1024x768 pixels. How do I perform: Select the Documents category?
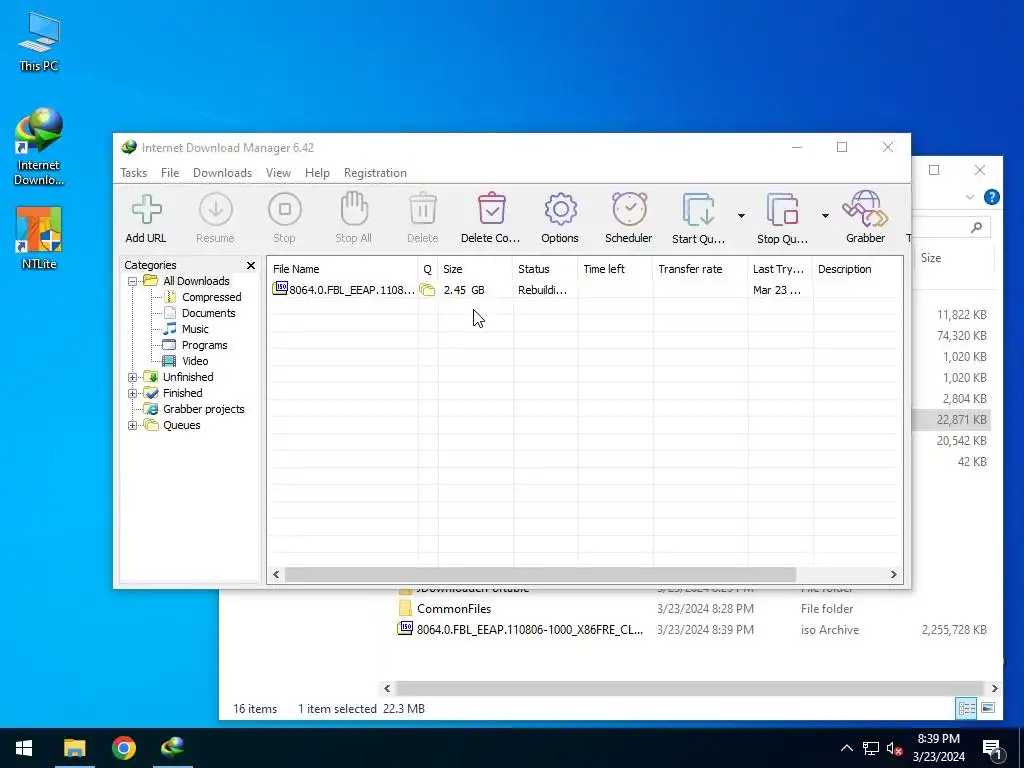208,313
